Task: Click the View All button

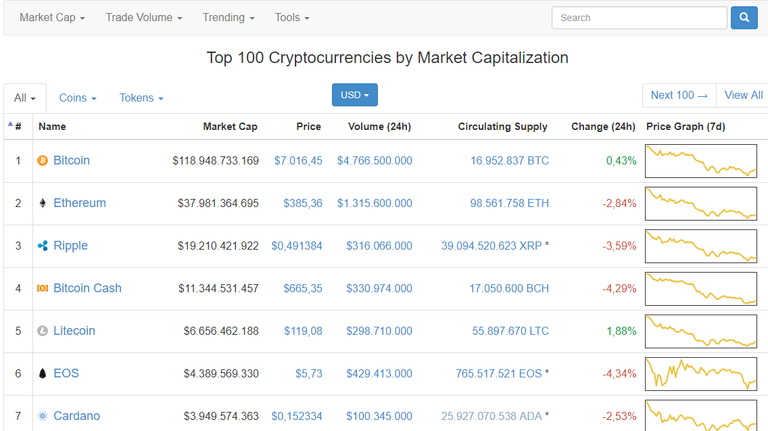Action: (x=743, y=95)
